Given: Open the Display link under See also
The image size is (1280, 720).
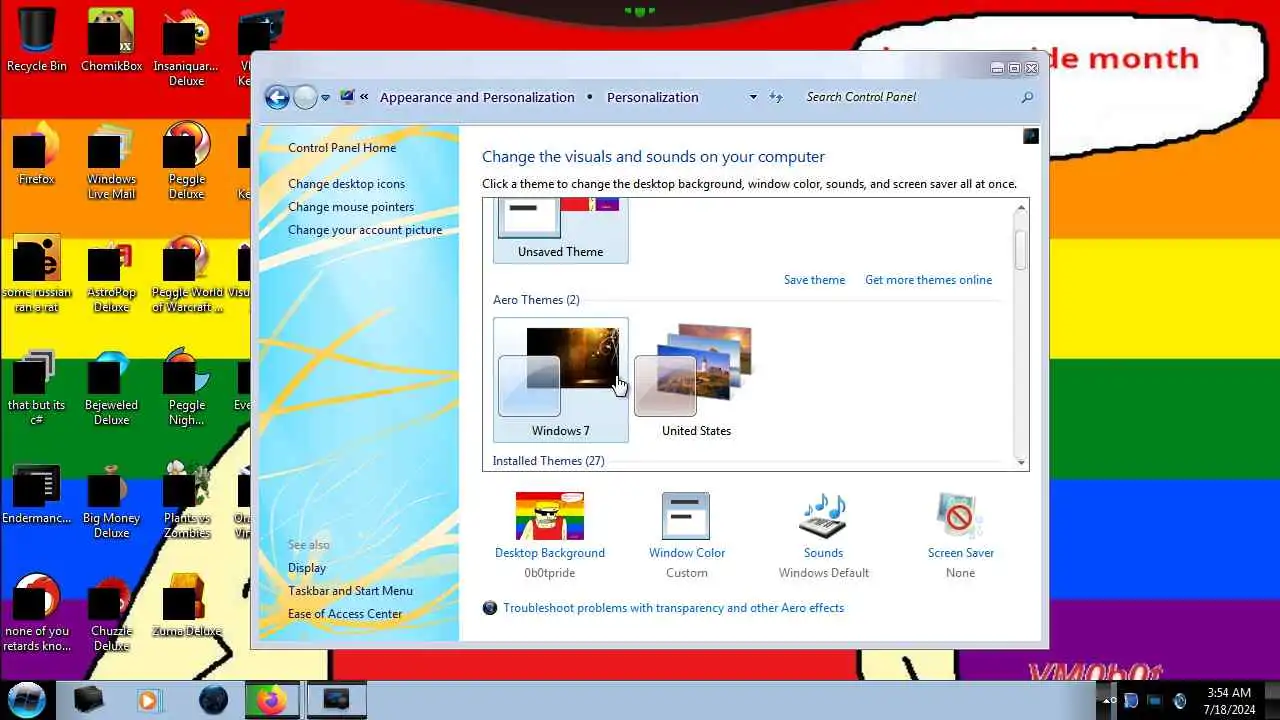Looking at the screenshot, I should point(307,568).
